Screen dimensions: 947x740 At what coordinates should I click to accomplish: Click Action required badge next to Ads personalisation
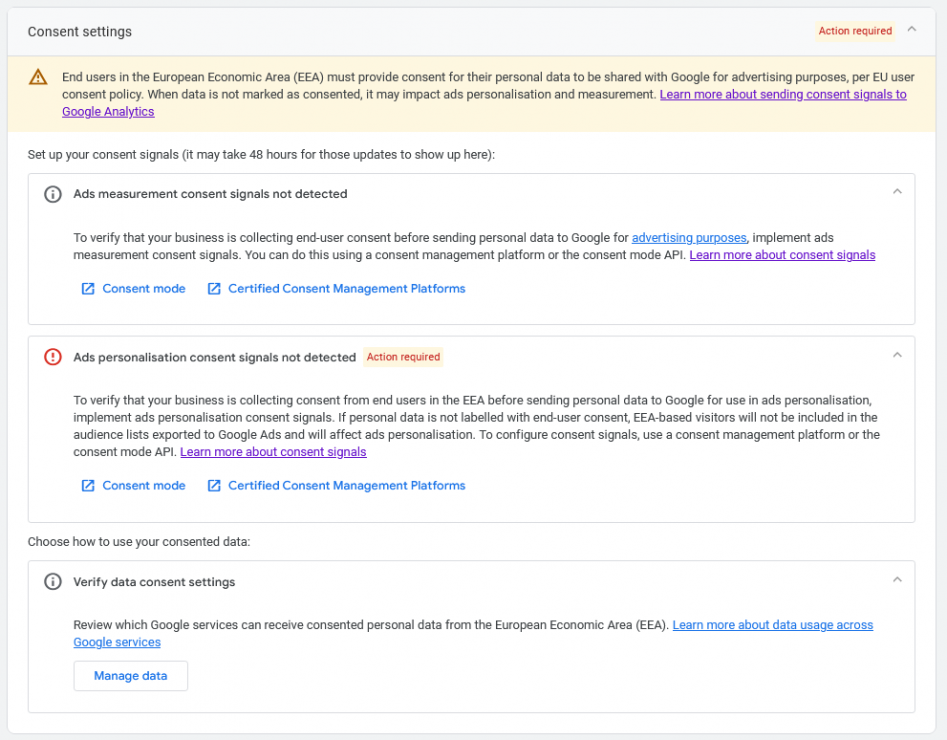click(403, 357)
